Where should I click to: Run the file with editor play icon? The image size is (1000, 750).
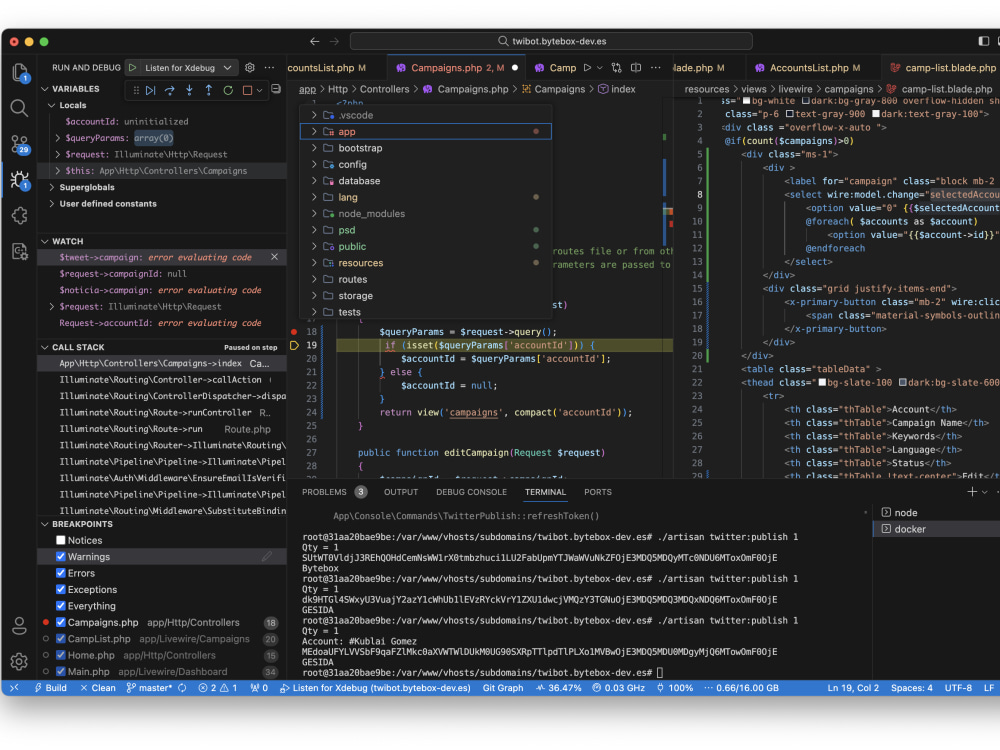[x=587, y=68]
